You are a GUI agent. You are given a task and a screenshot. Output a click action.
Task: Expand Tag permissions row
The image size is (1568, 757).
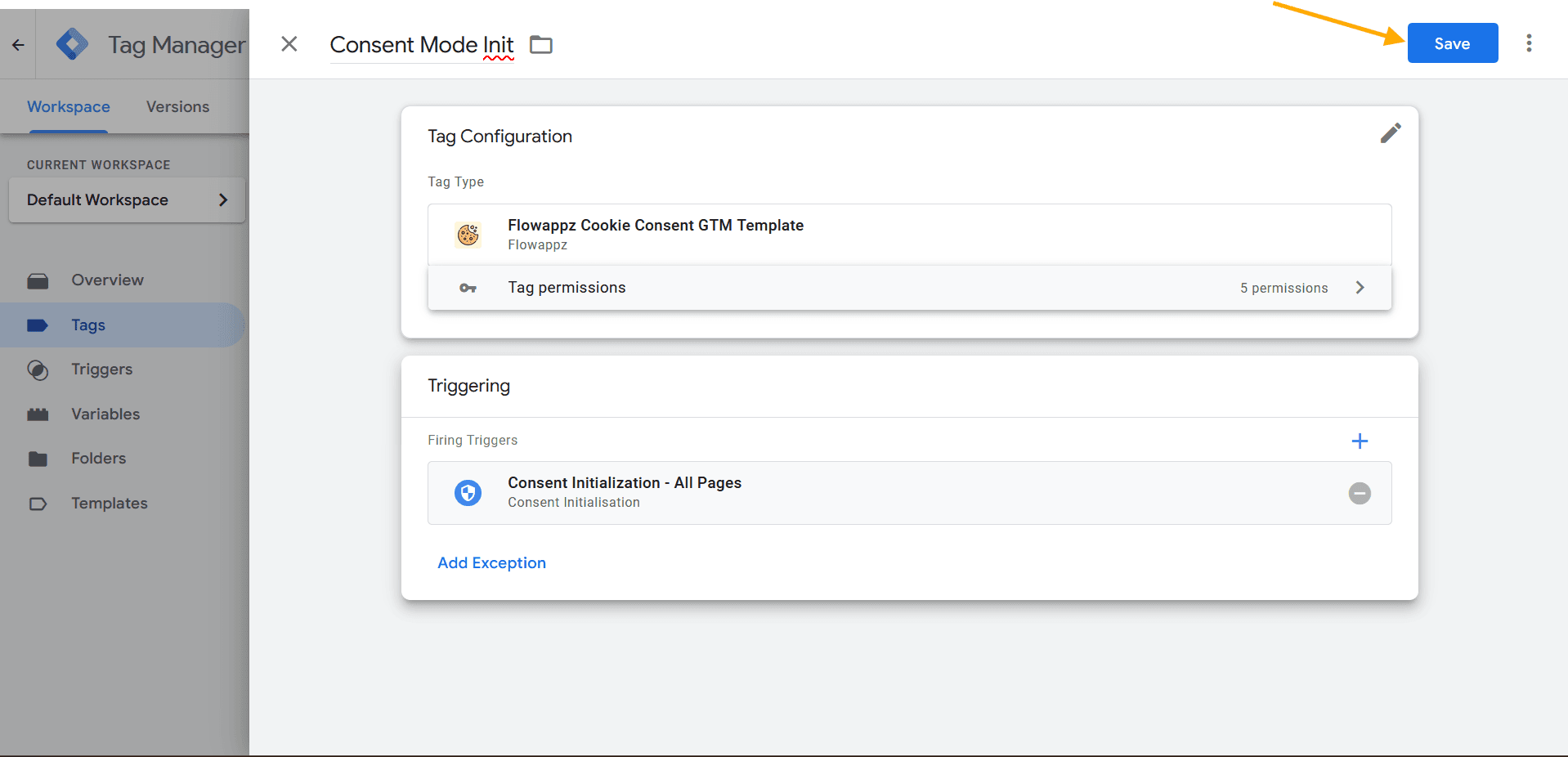coord(909,288)
